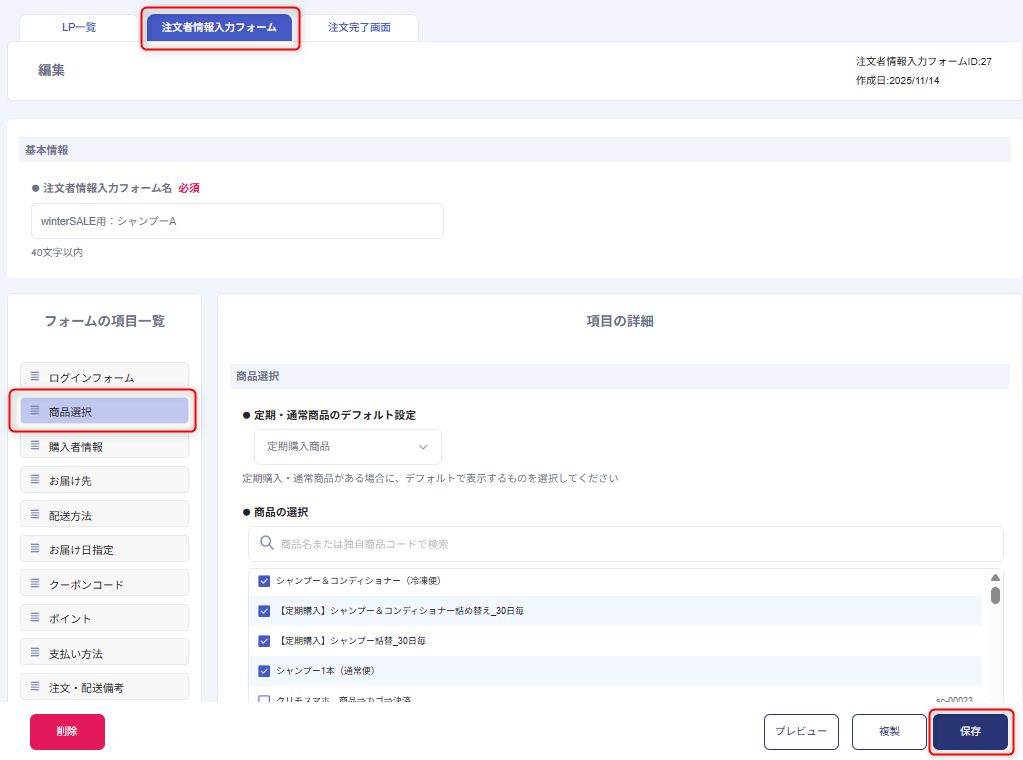Click drag handle icon beside 配送方法
The width and height of the screenshot is (1023, 760).
35,515
